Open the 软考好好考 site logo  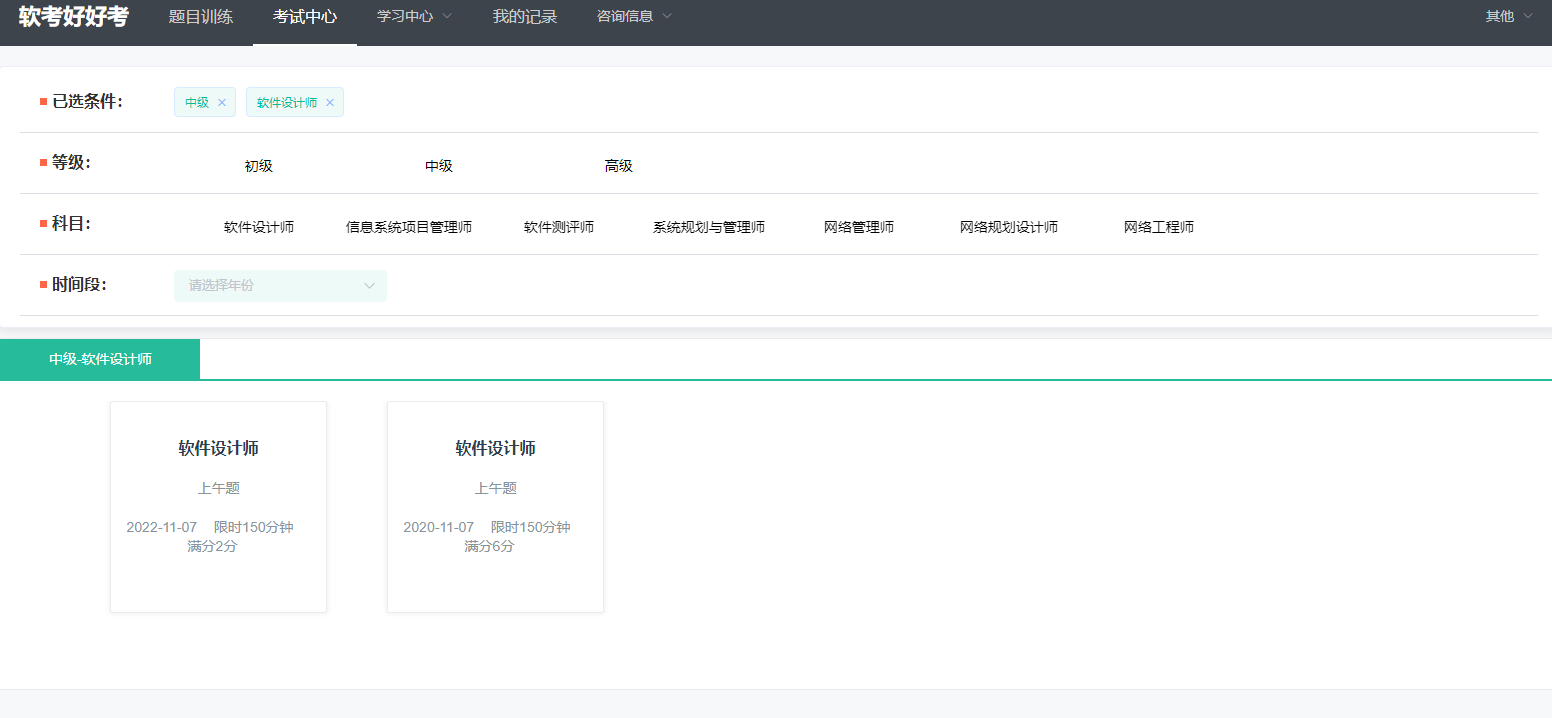74,17
